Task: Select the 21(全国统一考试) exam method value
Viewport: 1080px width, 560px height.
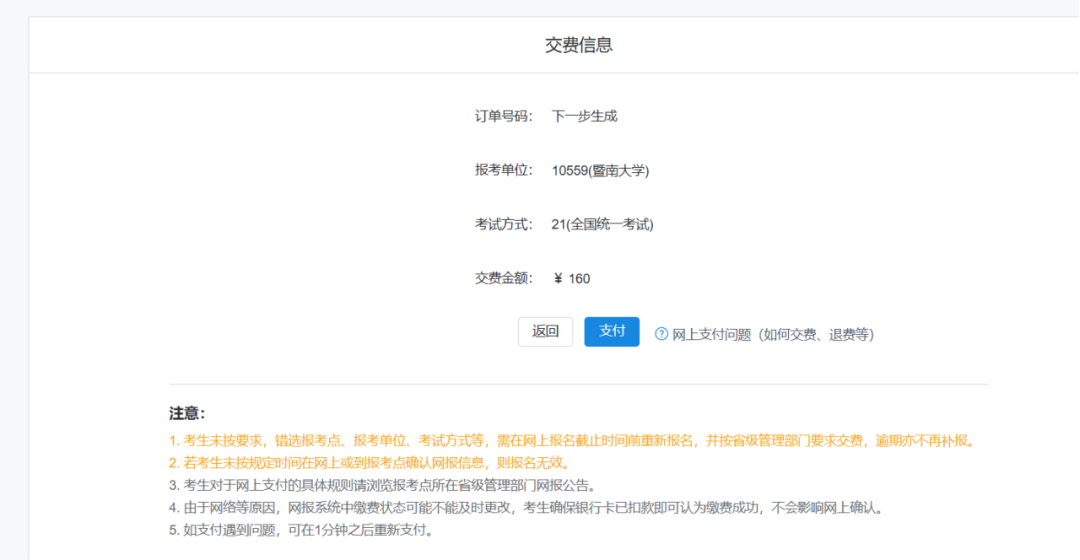Action: pyautogui.click(x=602, y=224)
